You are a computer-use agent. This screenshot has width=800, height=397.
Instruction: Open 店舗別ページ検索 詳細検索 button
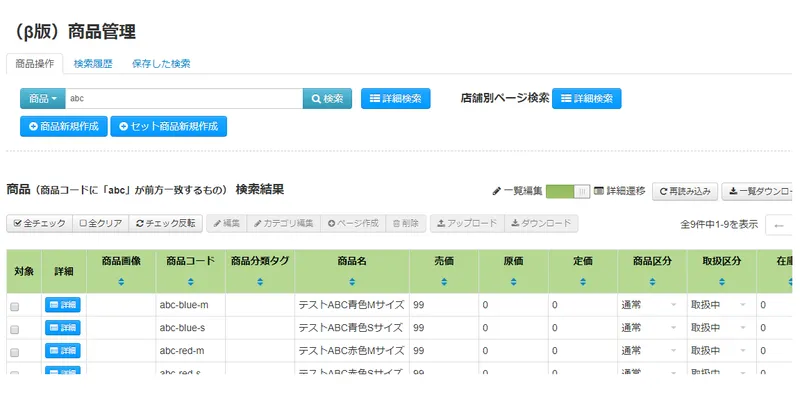[x=587, y=98]
